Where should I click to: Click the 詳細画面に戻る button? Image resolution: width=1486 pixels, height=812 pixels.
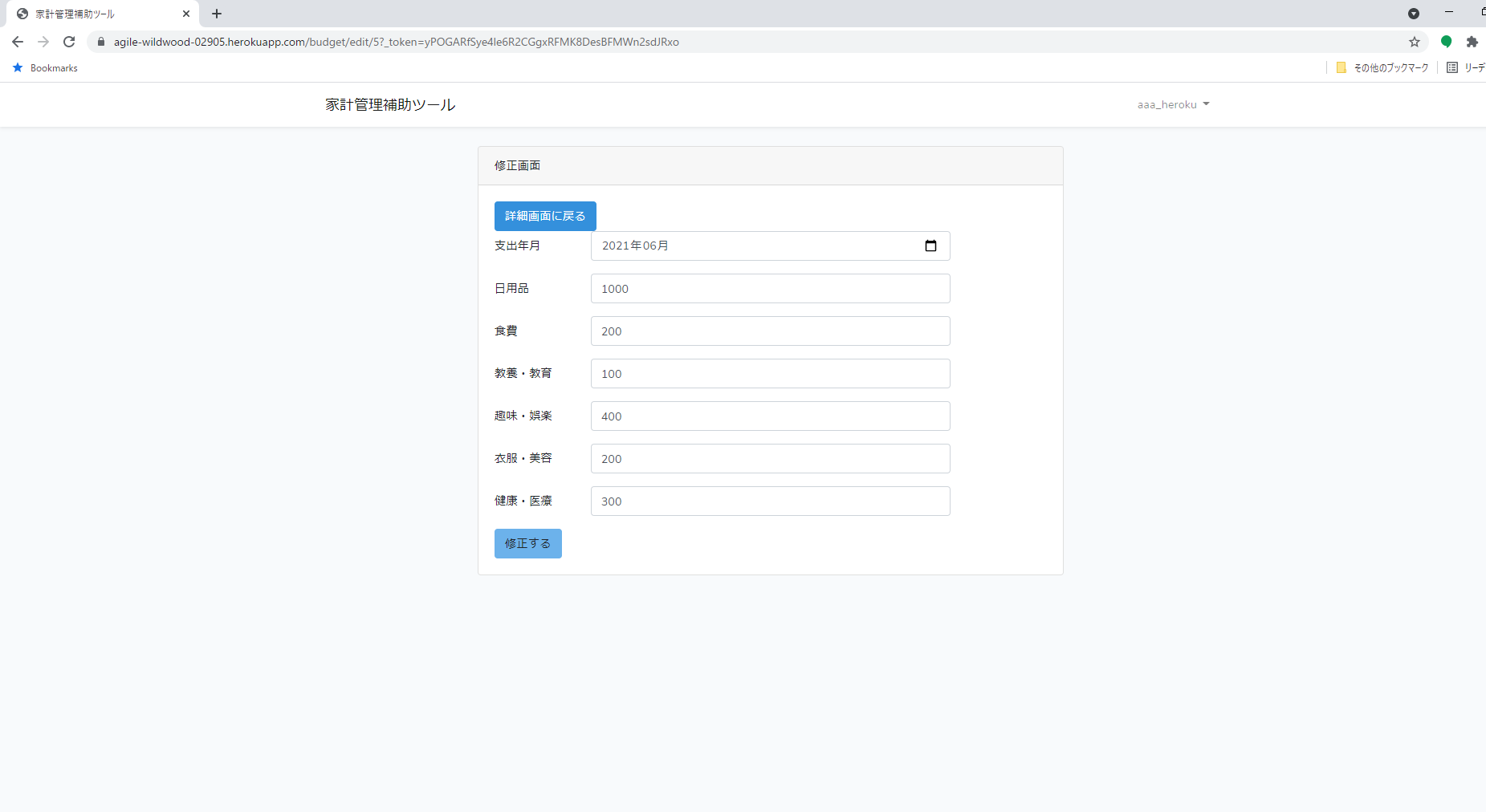tap(545, 216)
